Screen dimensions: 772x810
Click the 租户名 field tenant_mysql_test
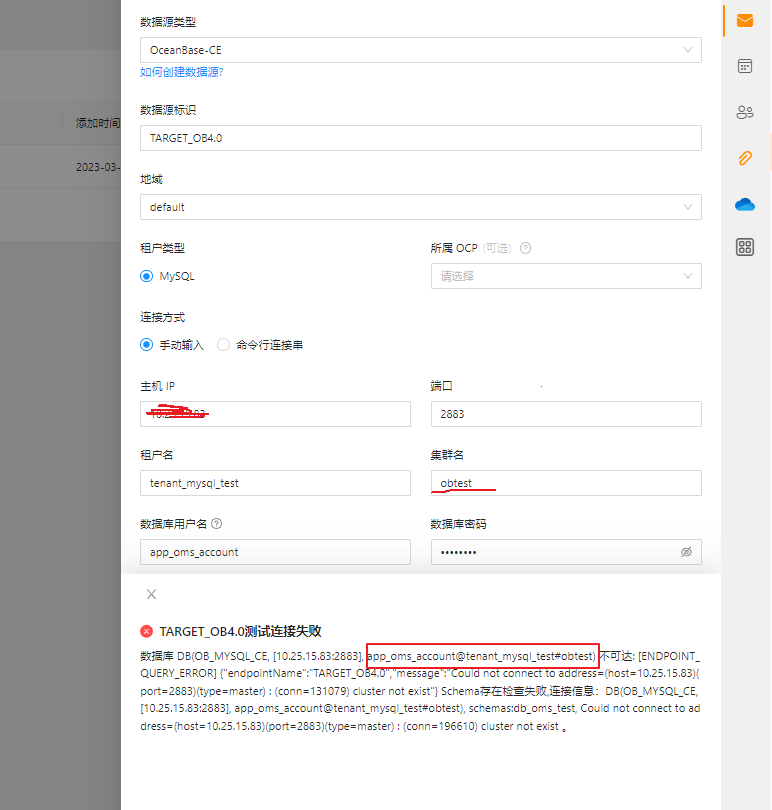tap(275, 483)
